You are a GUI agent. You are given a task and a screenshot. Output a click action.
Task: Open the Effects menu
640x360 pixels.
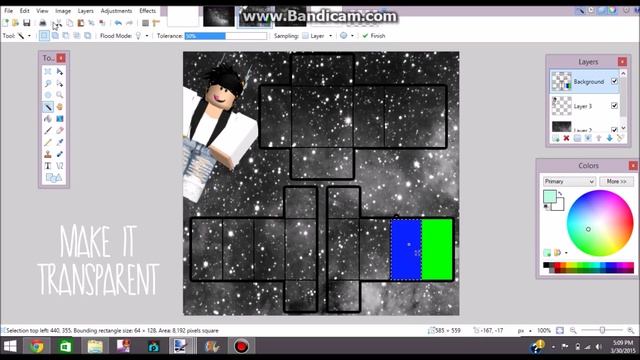point(147,11)
